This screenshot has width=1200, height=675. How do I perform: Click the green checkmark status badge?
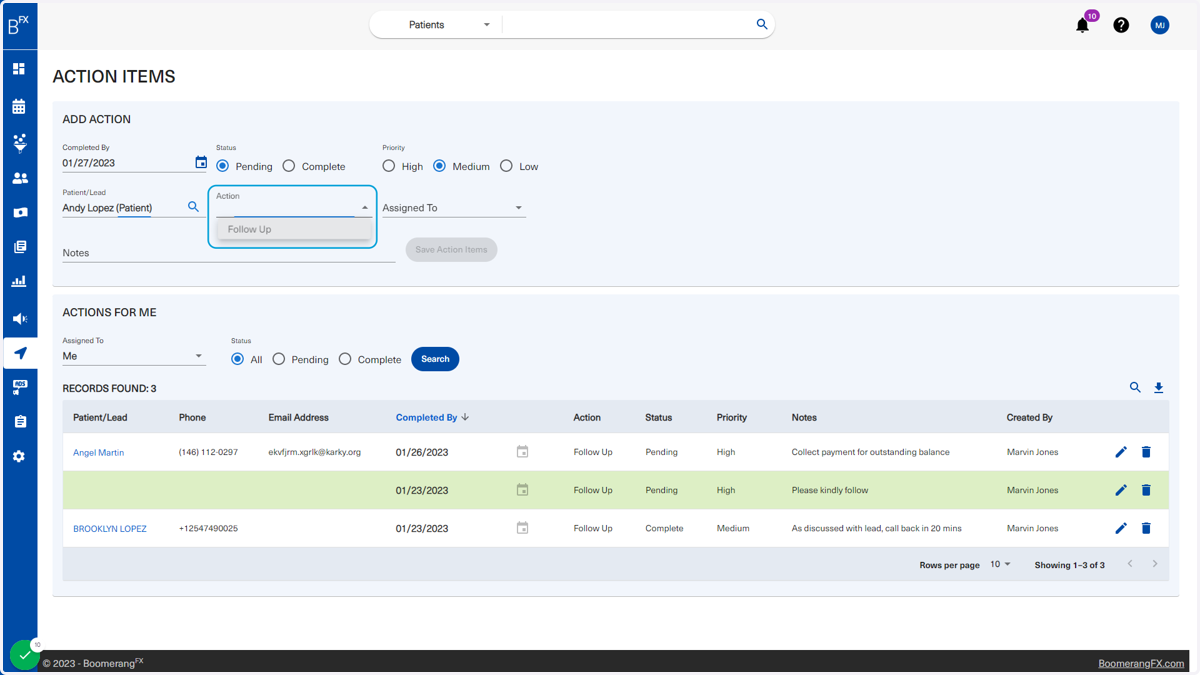pos(24,655)
